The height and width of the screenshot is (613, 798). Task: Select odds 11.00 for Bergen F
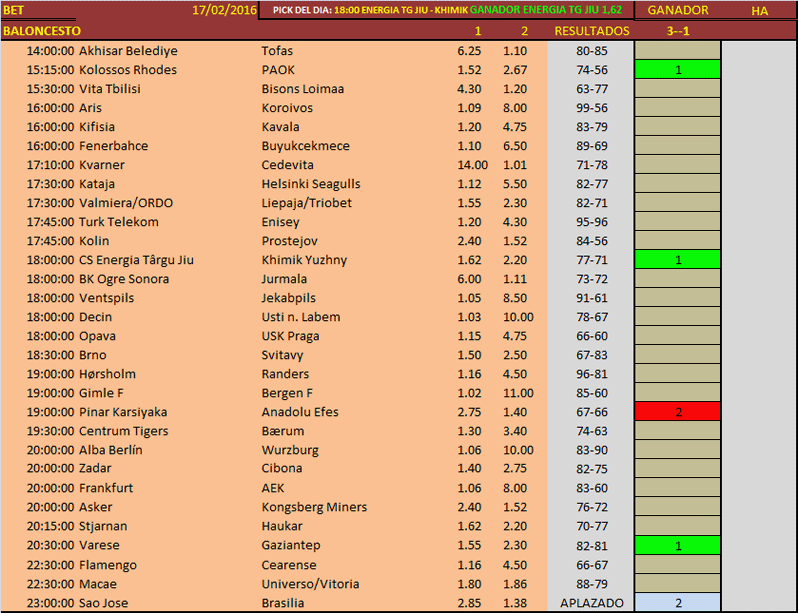tap(518, 393)
